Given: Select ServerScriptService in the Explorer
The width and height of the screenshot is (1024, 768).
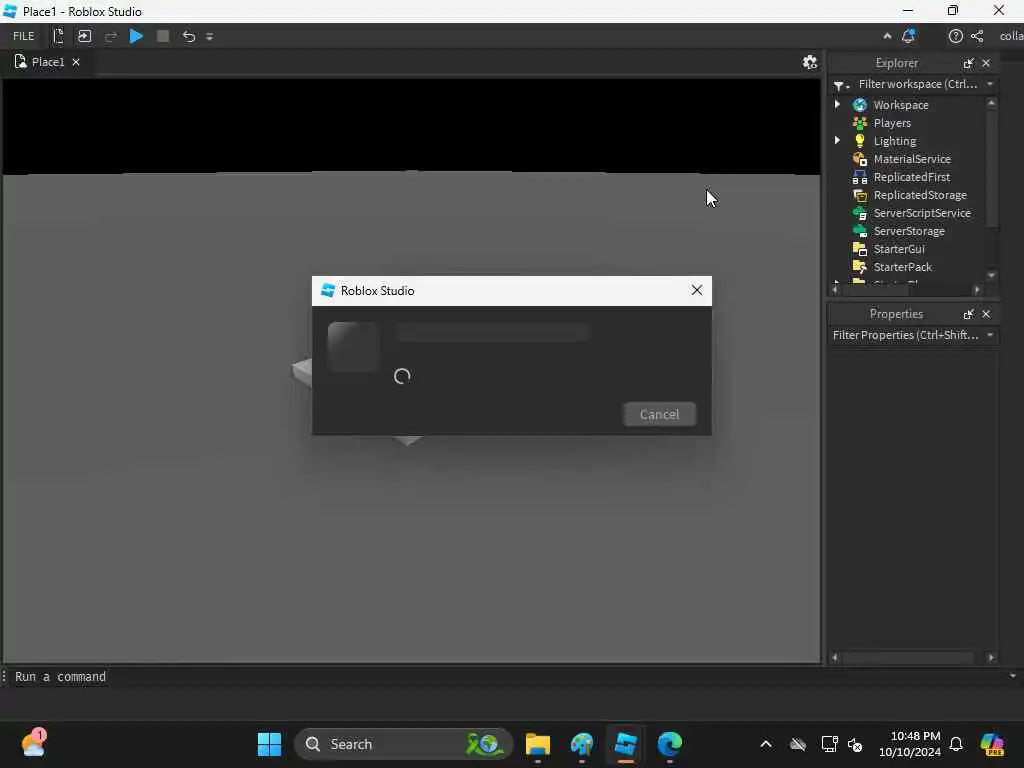Looking at the screenshot, I should coord(921,213).
